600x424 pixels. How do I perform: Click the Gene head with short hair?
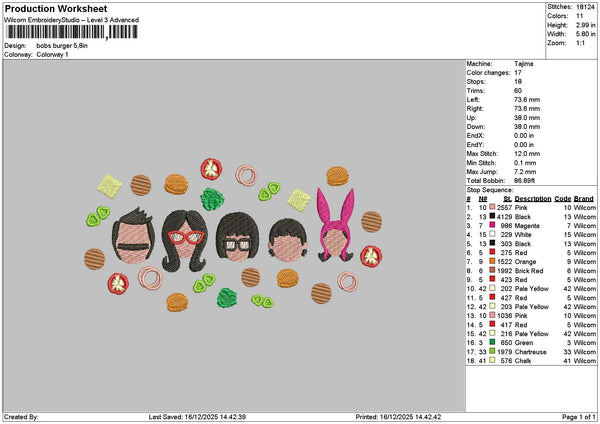pos(288,240)
